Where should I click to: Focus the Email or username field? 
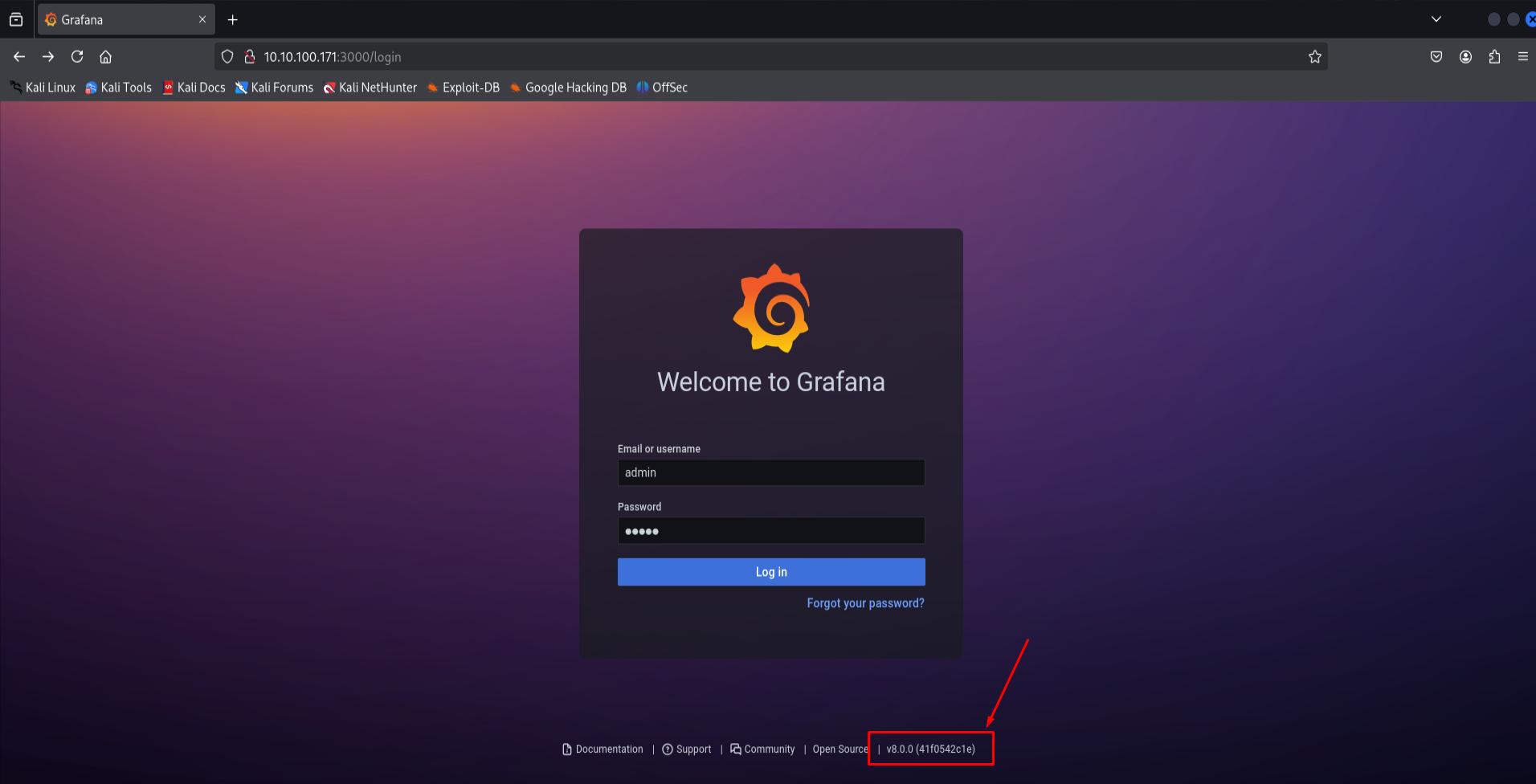pyautogui.click(x=771, y=472)
